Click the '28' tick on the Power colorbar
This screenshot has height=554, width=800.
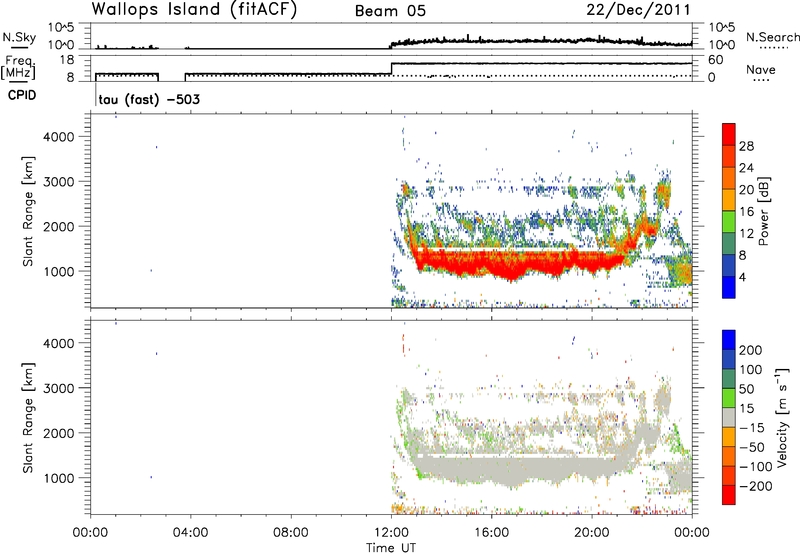pos(746,146)
